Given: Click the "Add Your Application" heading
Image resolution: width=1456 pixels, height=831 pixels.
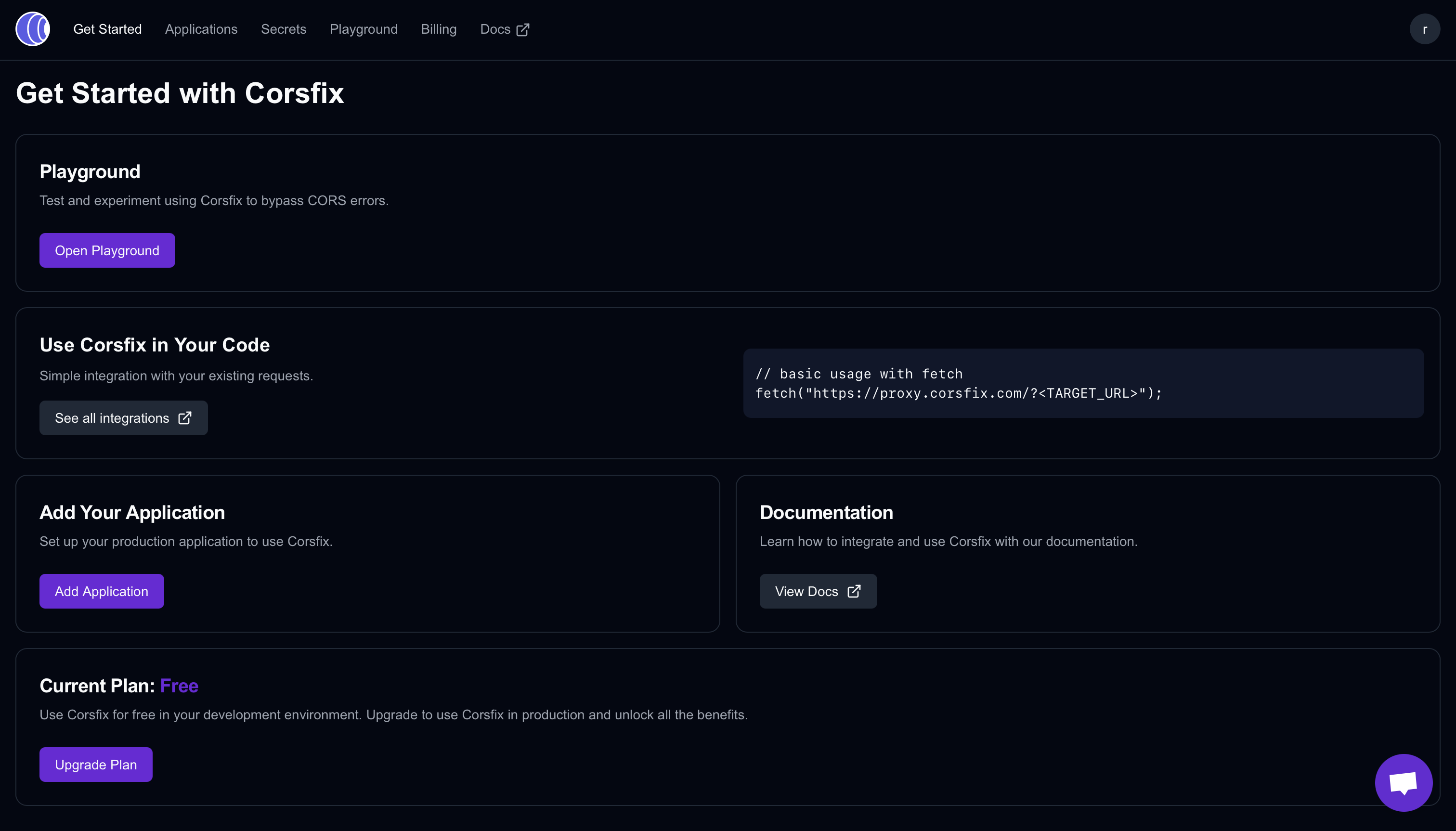Looking at the screenshot, I should 132,513.
